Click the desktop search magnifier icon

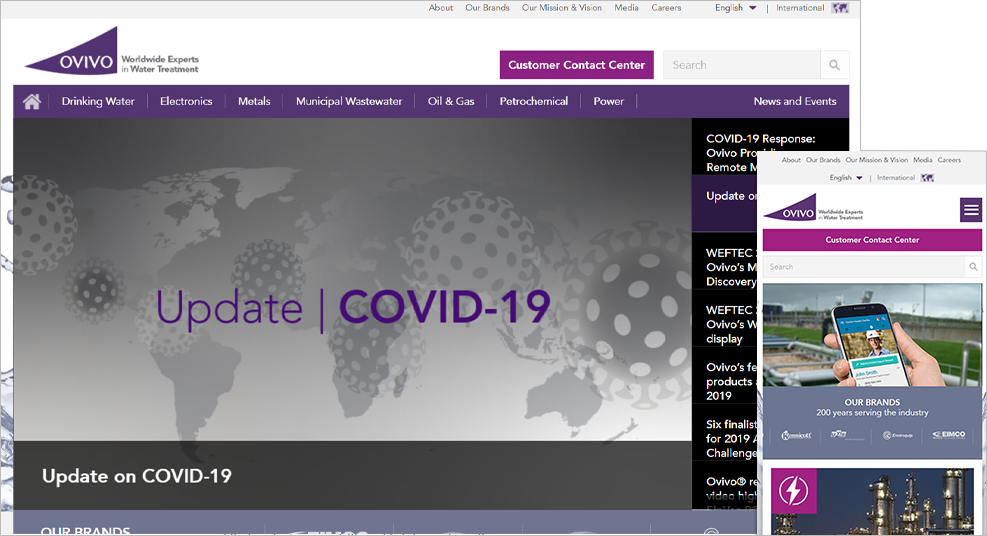point(835,65)
